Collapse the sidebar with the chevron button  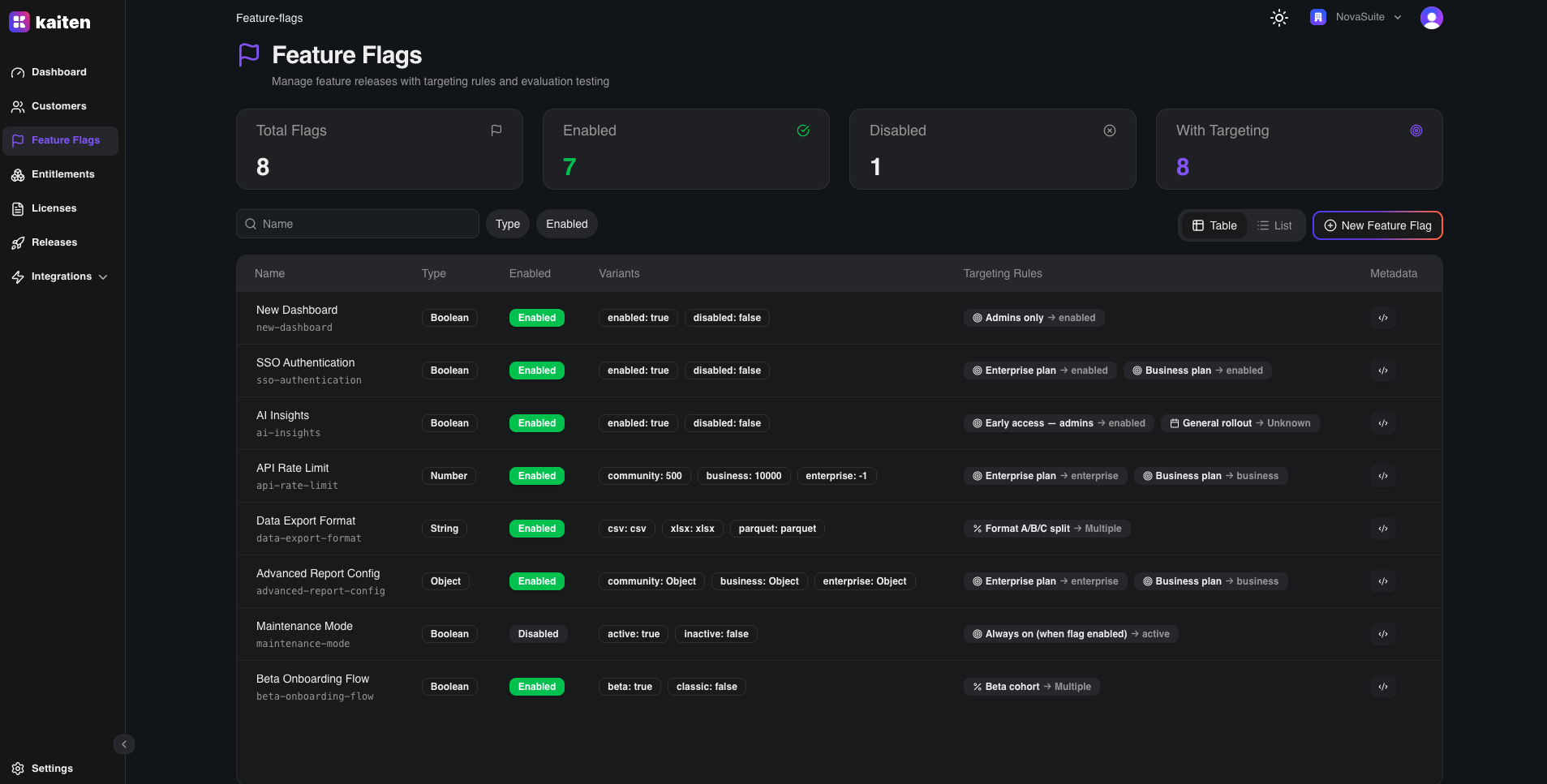(124, 744)
